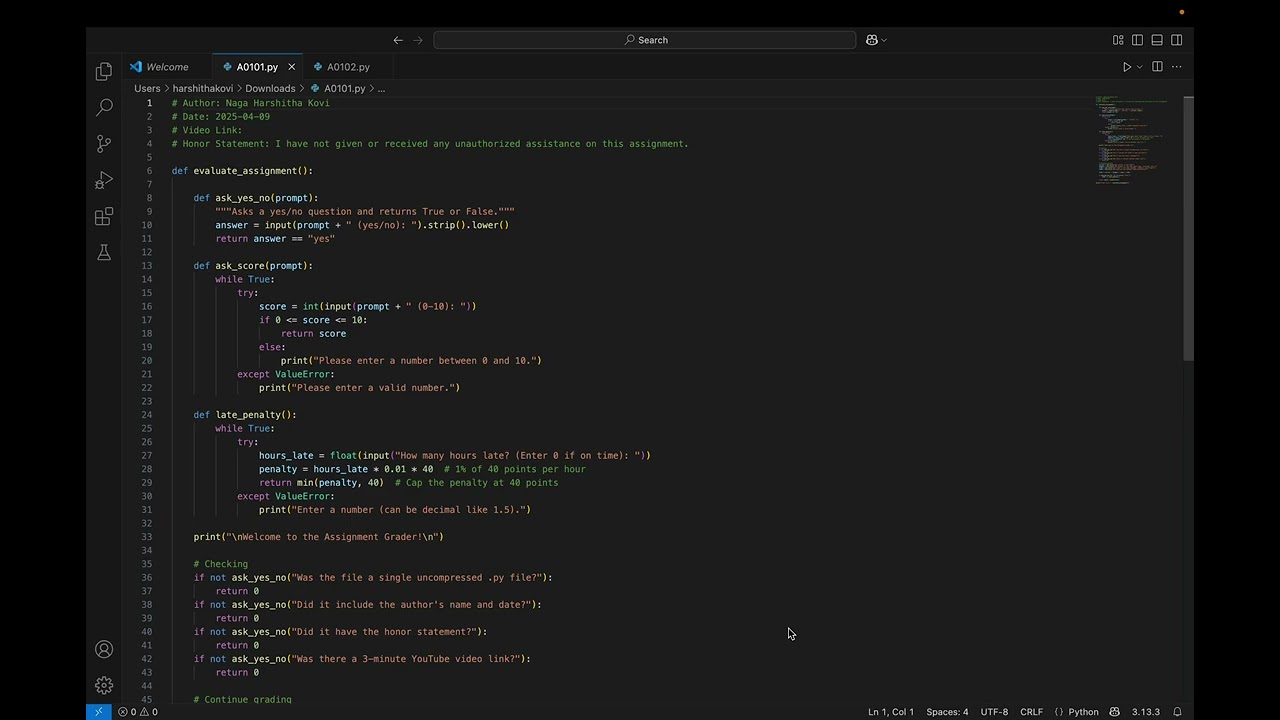
Task: Click the 'def late_penalty():' line
Action: coord(245,415)
